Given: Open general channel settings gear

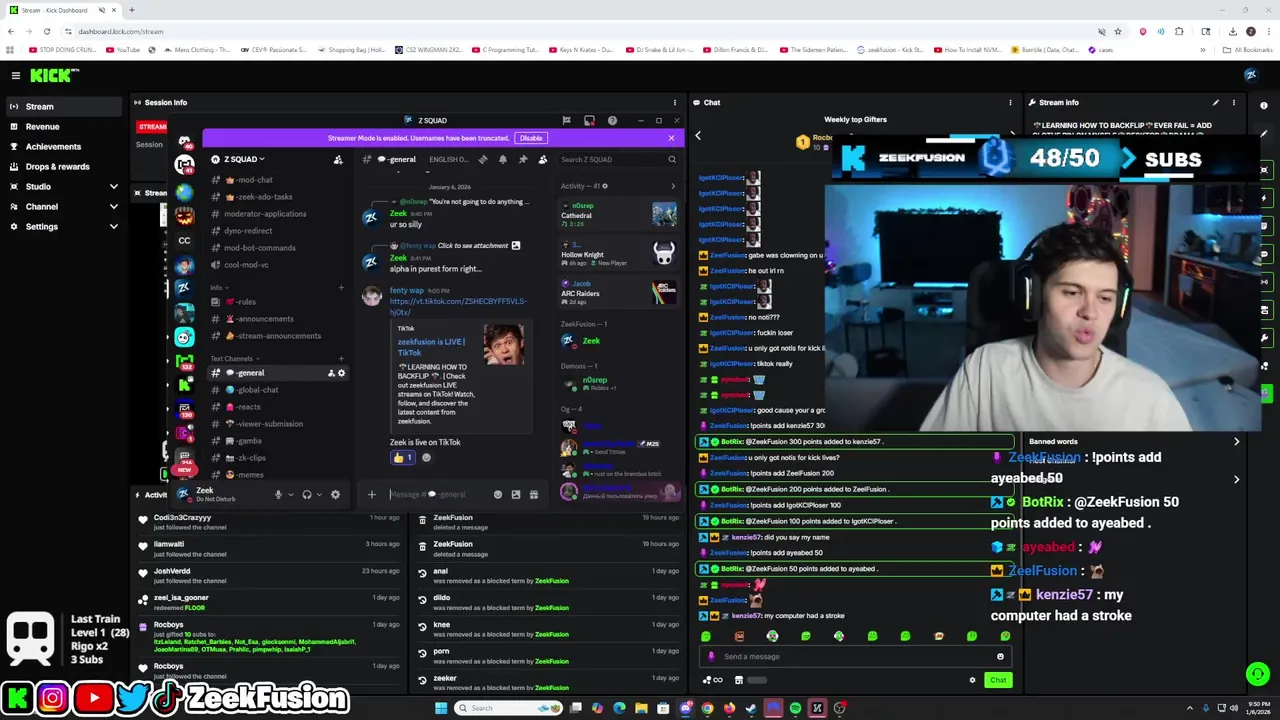Looking at the screenshot, I should coord(341,373).
